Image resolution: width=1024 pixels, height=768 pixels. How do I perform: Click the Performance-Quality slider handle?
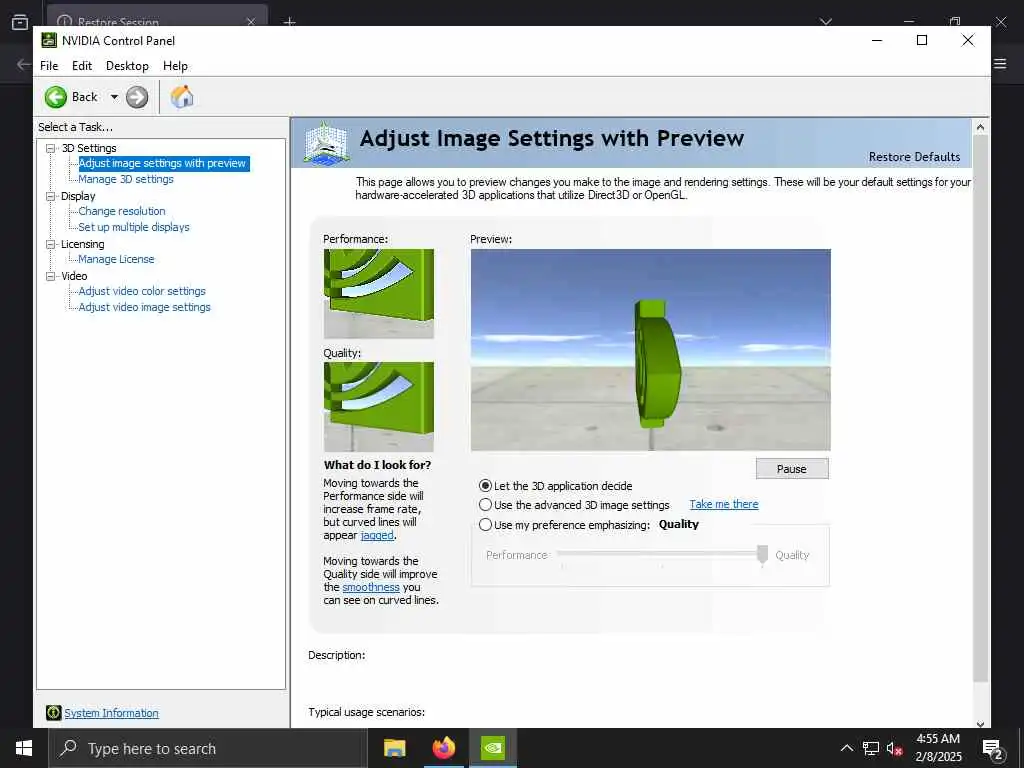click(x=762, y=554)
